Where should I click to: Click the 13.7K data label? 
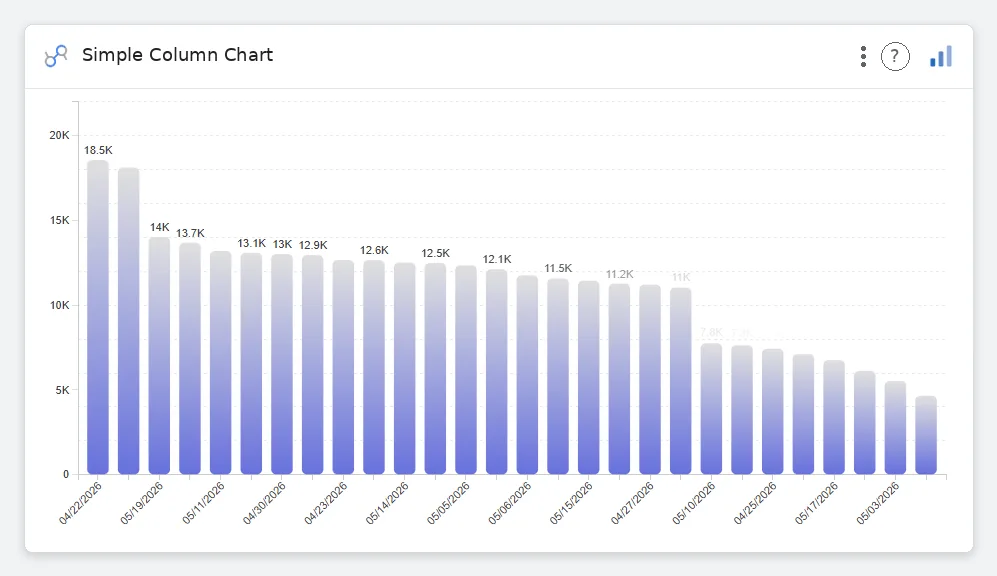pos(190,233)
